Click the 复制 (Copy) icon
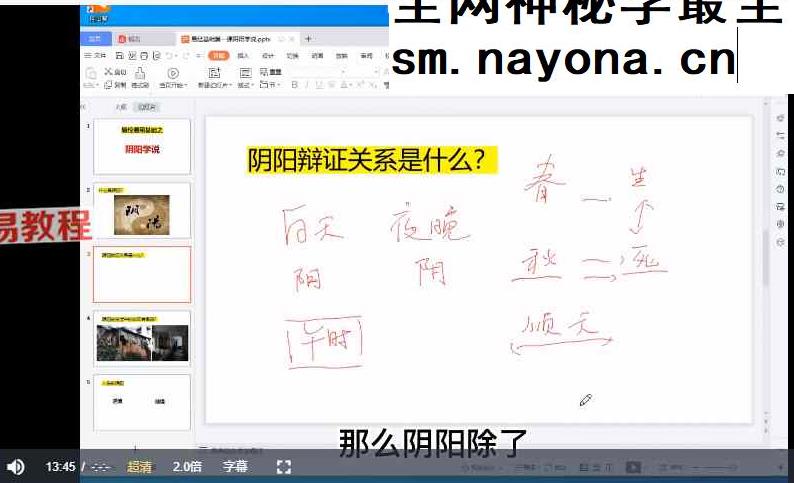The height and width of the screenshot is (483, 794). coord(108,85)
